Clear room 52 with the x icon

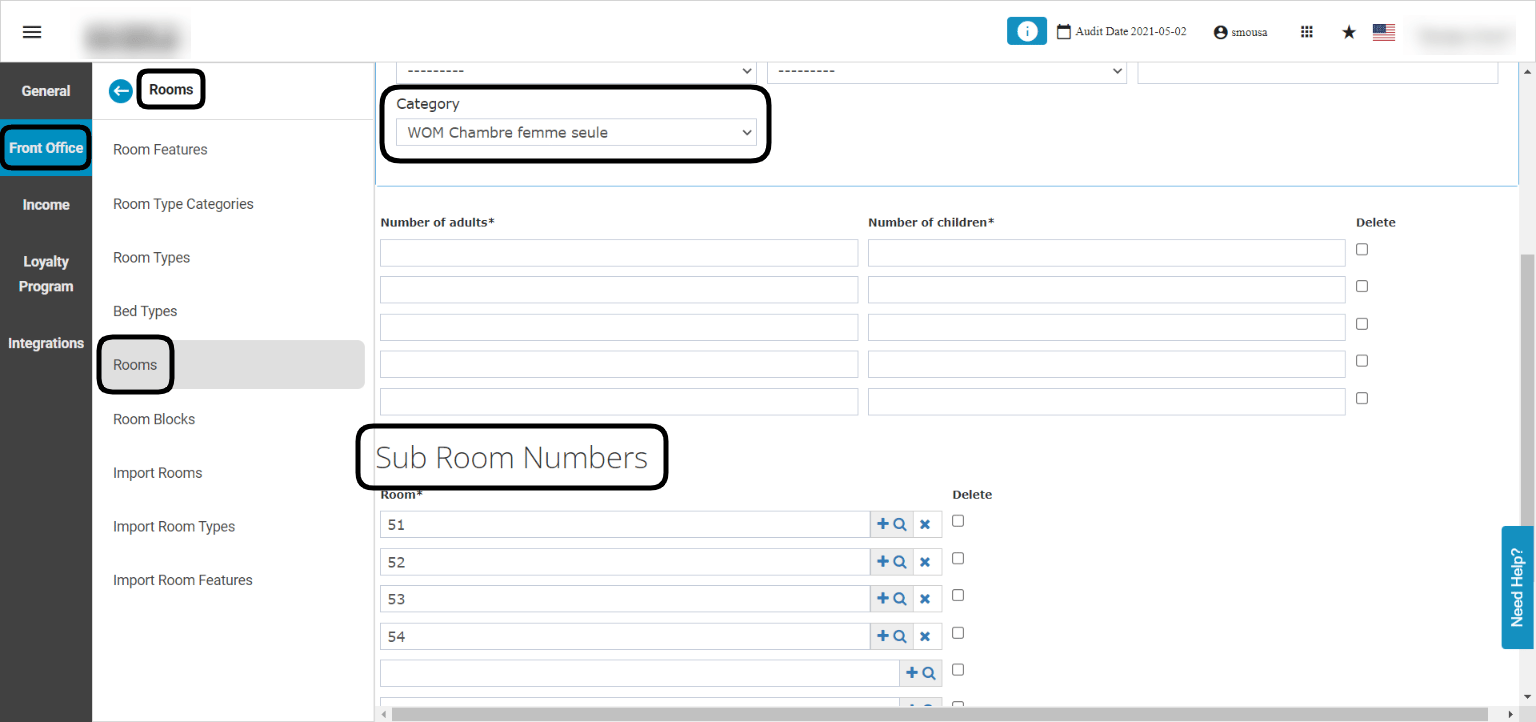click(x=925, y=562)
